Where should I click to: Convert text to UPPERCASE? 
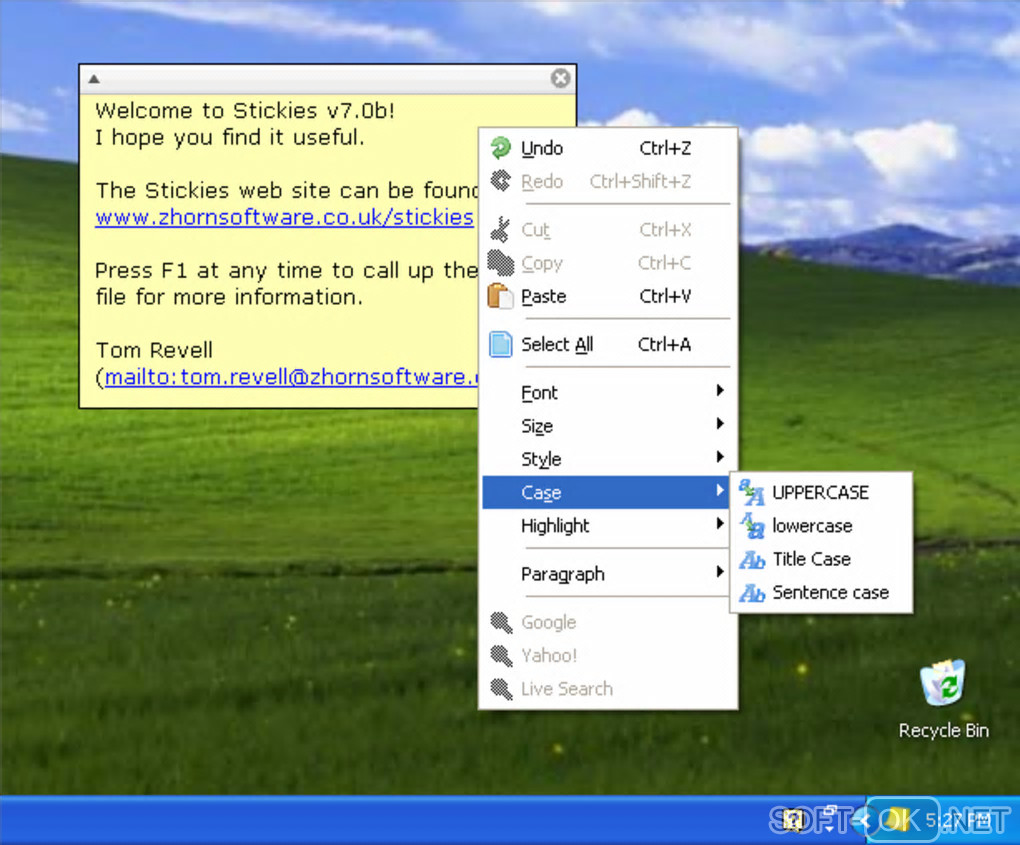tap(821, 492)
